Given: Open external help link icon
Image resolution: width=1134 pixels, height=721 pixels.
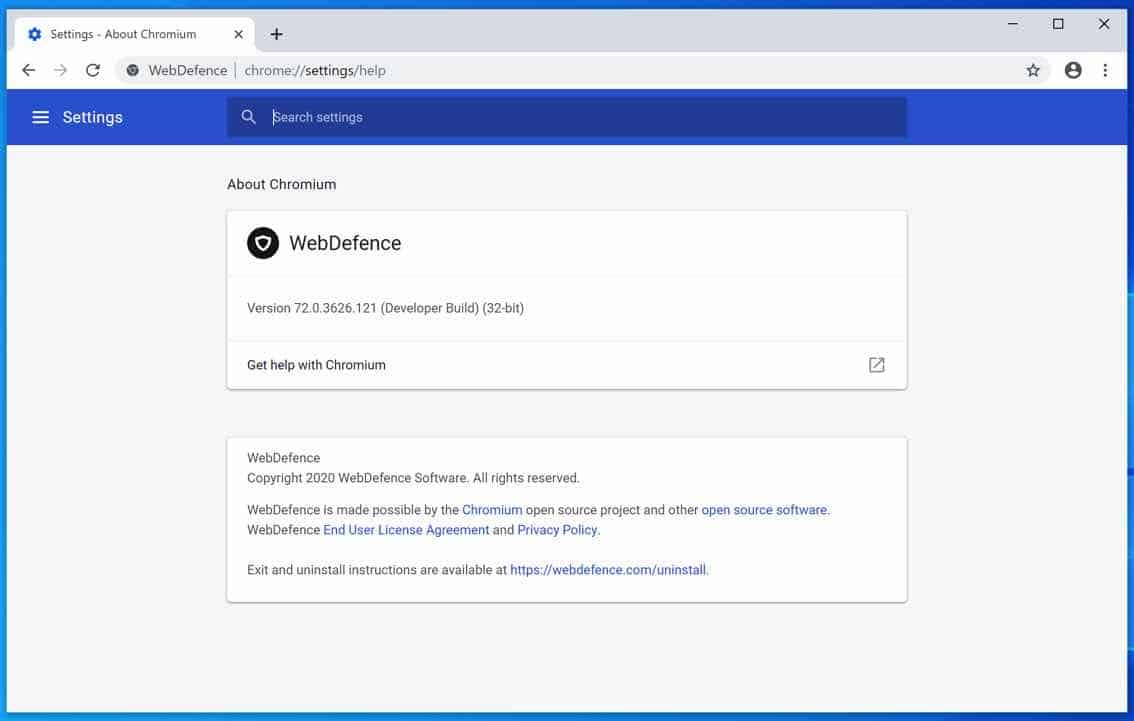Looking at the screenshot, I should tap(877, 364).
